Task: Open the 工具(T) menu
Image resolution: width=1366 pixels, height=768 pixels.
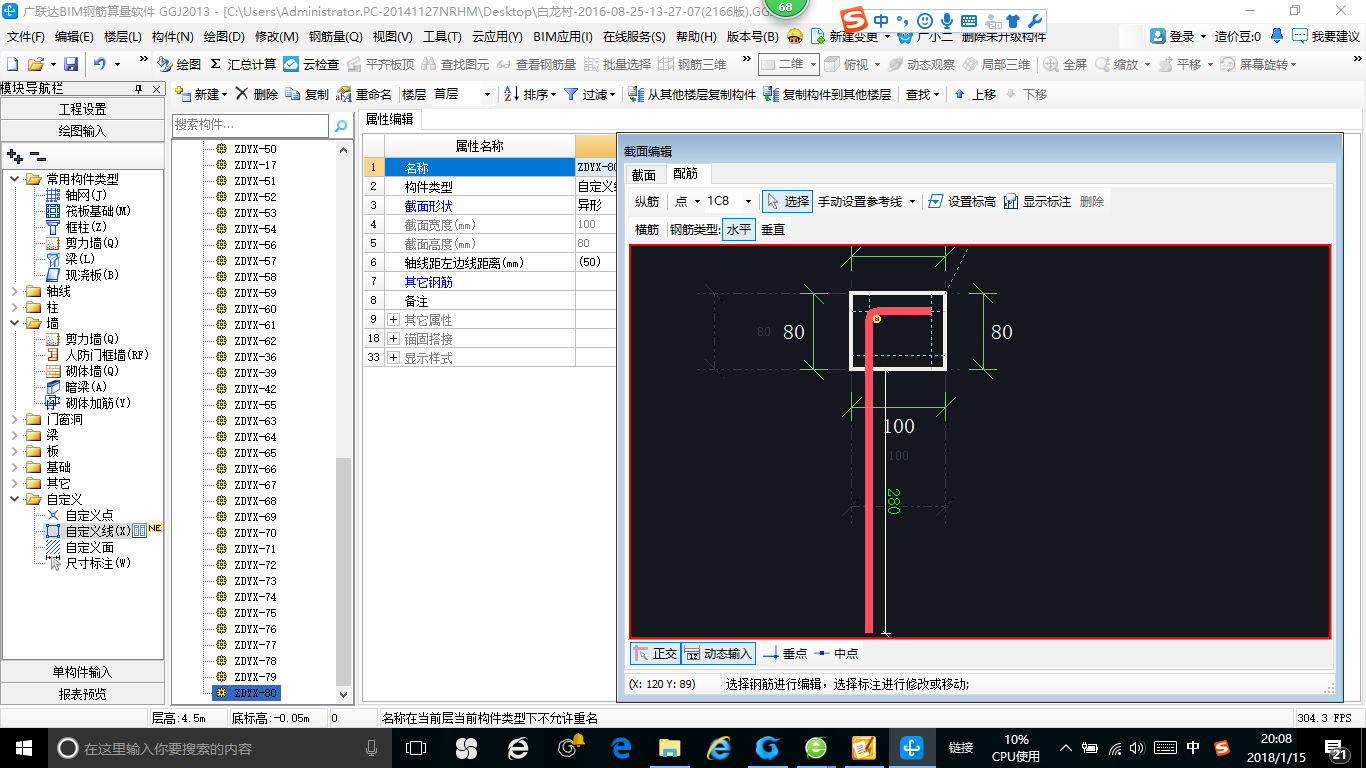Action: click(x=442, y=37)
